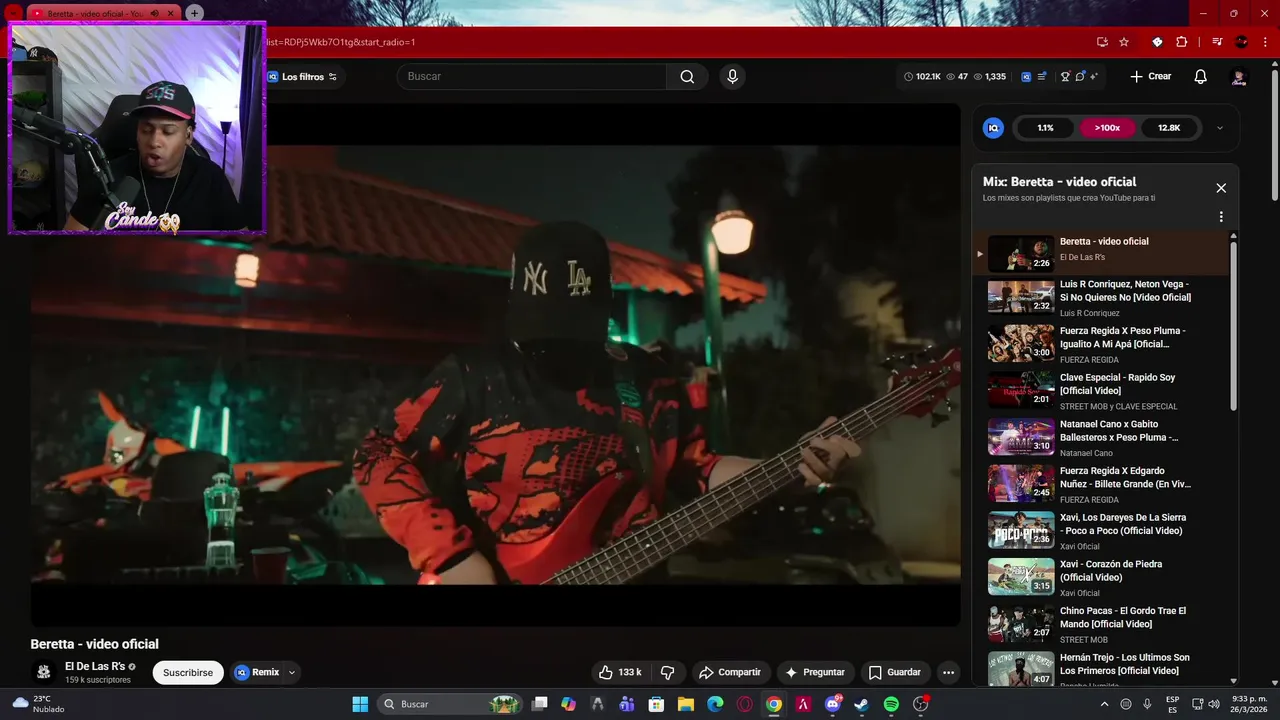Open more actions menu below video

[948, 672]
